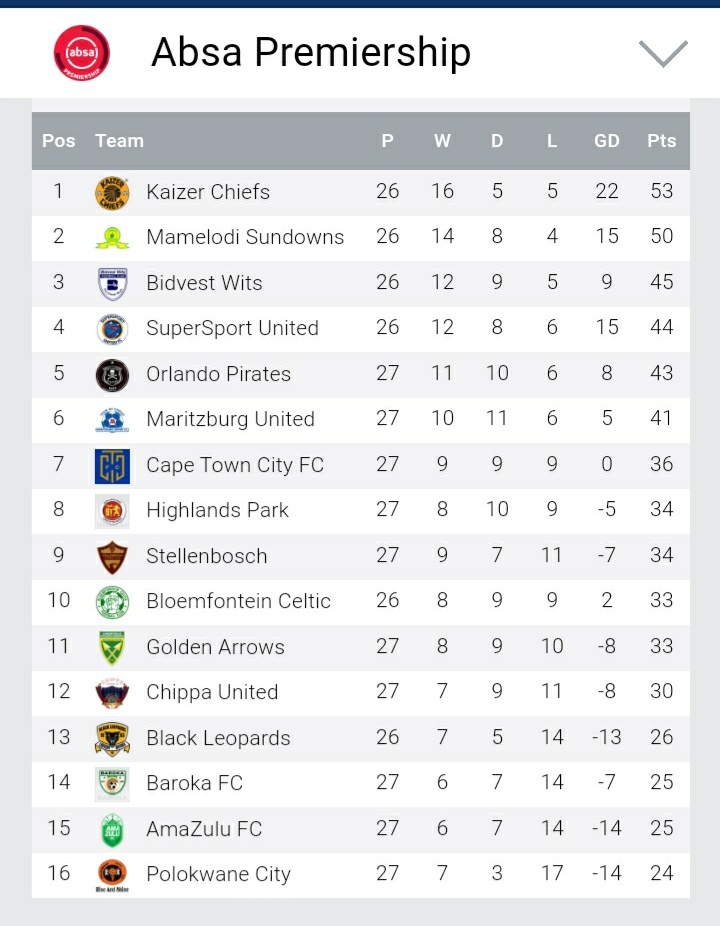Sort table by GD column header
720x926 pixels.
click(607, 141)
